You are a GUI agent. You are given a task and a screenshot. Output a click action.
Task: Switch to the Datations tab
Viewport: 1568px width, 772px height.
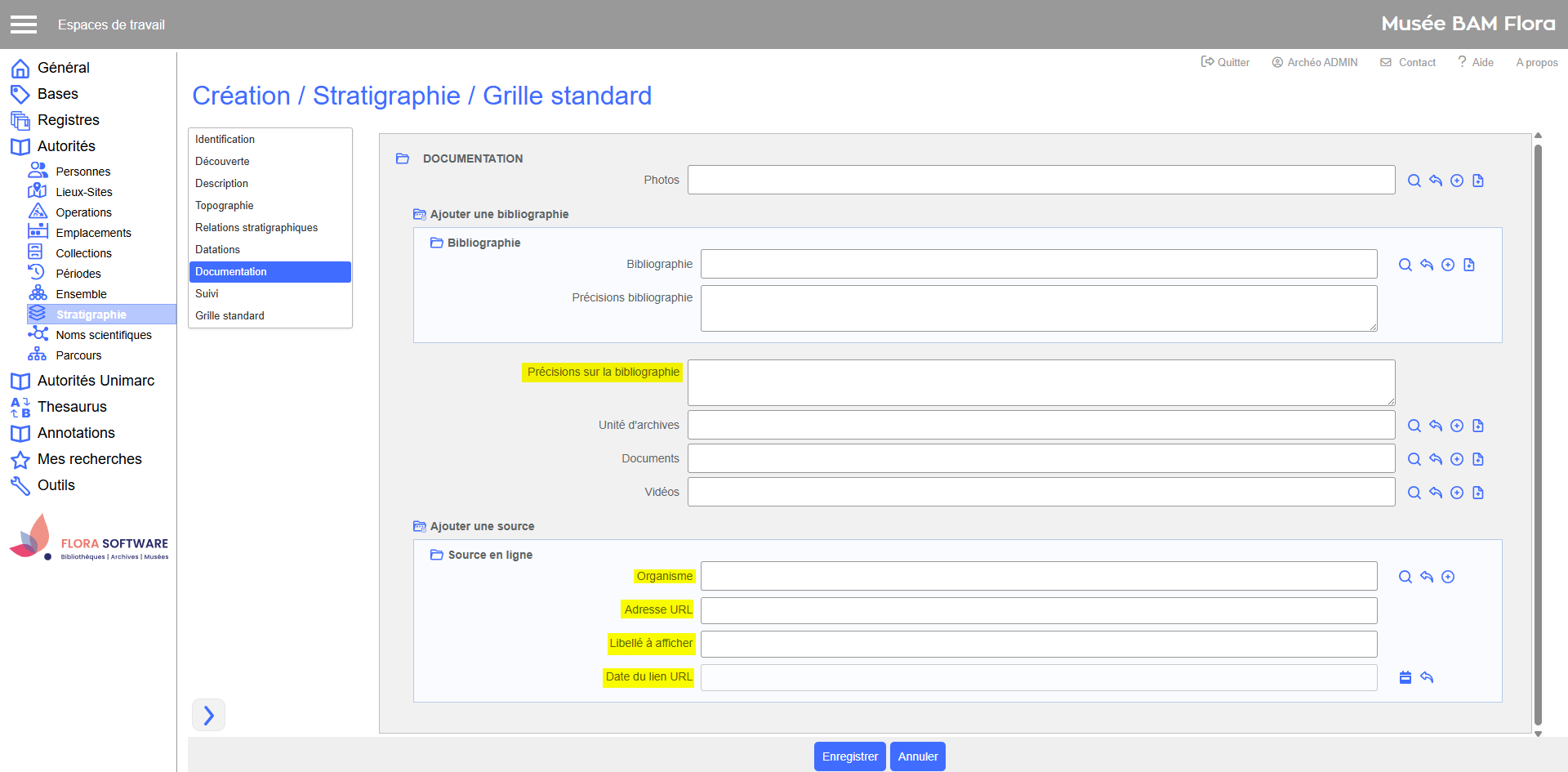click(217, 249)
